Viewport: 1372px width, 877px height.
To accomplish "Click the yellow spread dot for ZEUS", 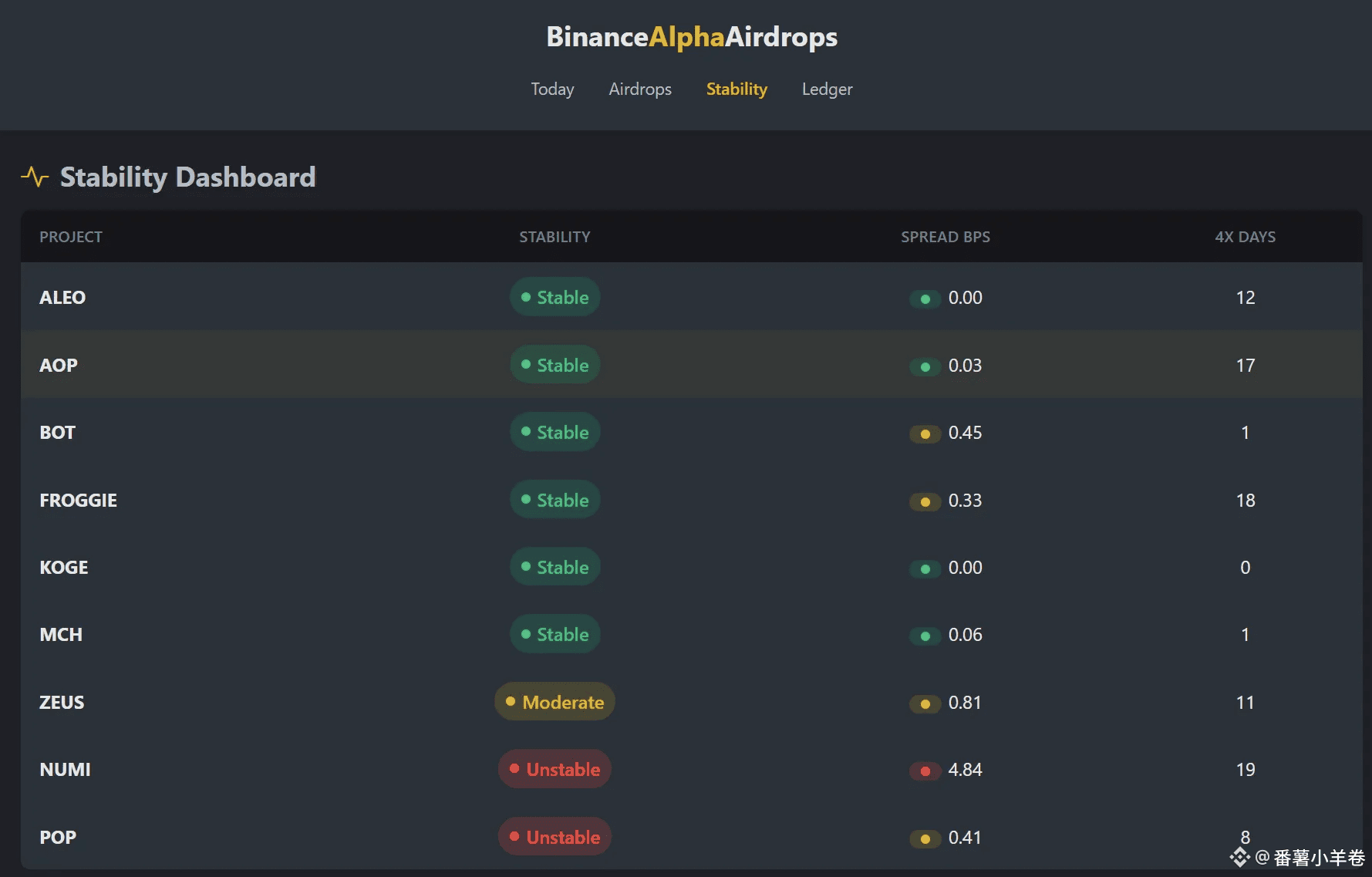I will pyautogui.click(x=925, y=703).
